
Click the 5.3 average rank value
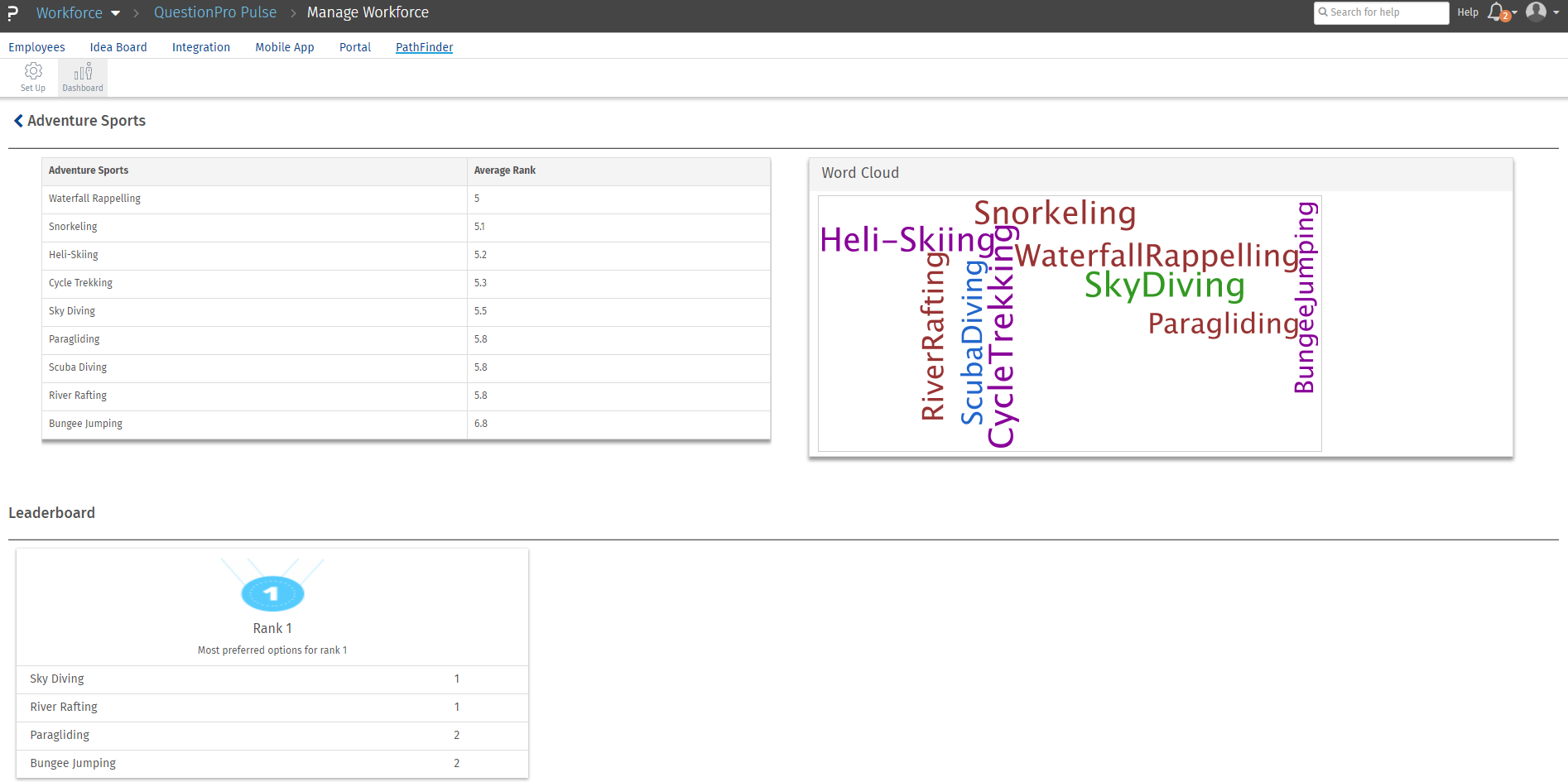coord(481,283)
